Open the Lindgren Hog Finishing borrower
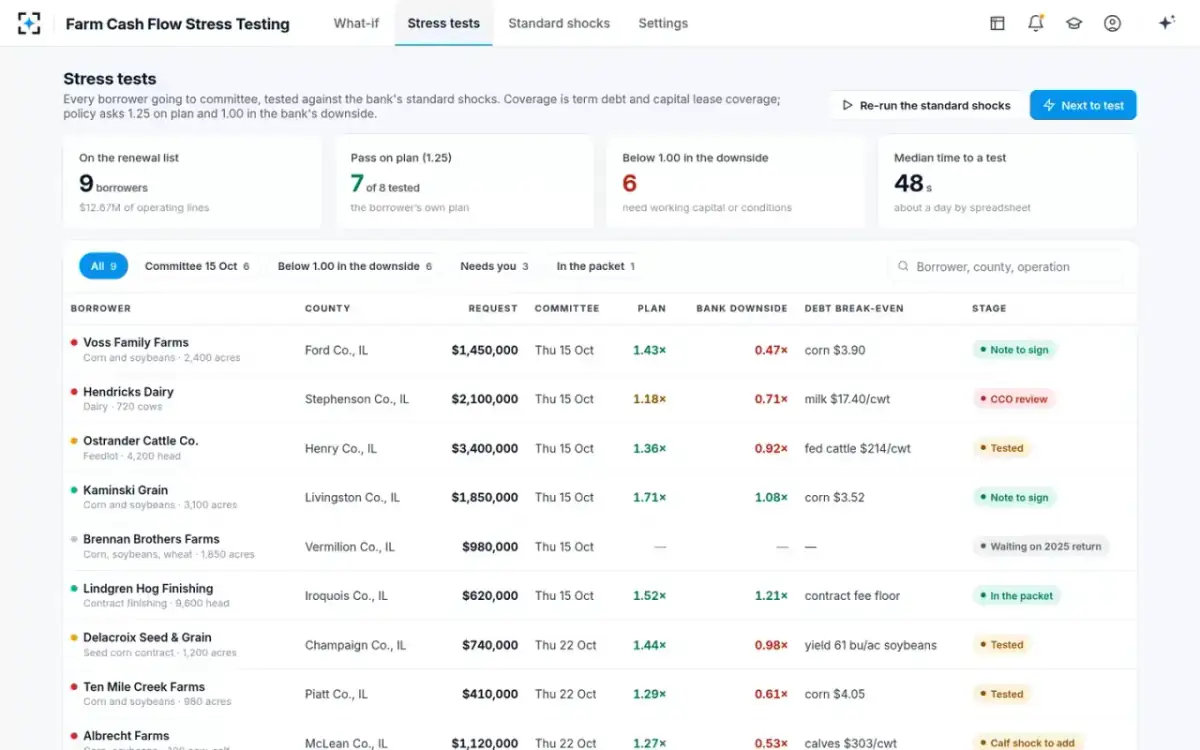1200x750 pixels. pos(148,588)
